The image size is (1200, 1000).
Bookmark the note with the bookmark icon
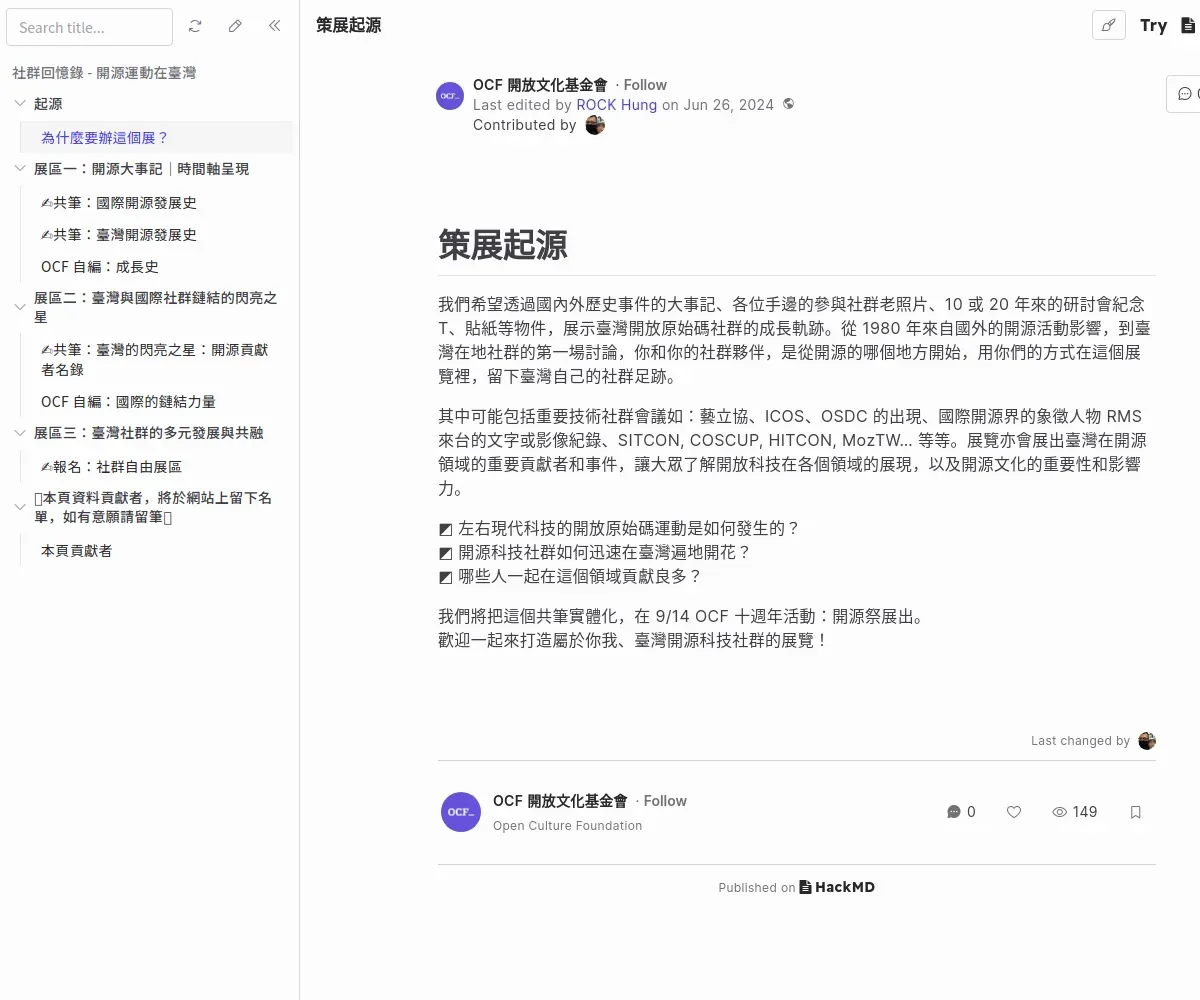(1136, 812)
